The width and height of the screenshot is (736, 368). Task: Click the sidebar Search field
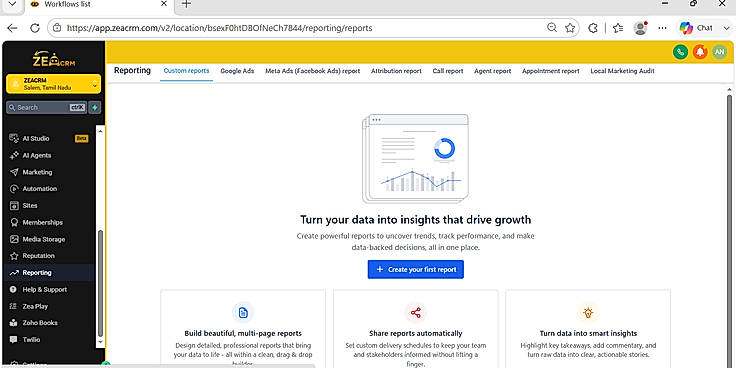[x=46, y=107]
